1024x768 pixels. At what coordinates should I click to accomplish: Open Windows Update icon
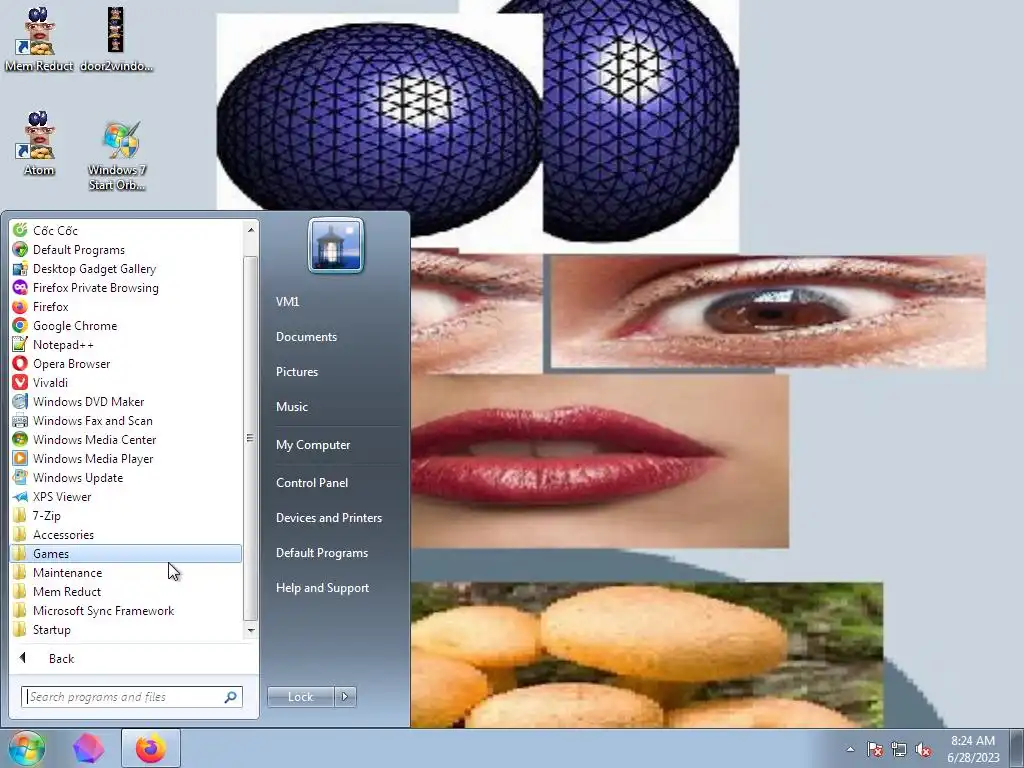point(20,477)
